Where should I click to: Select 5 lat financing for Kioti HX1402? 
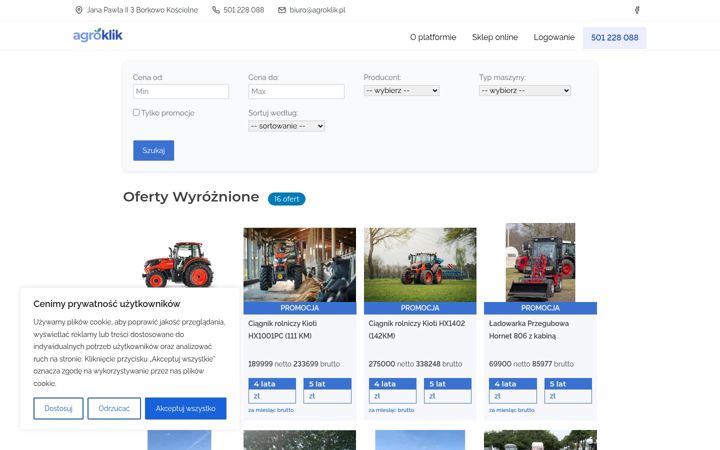tap(448, 391)
